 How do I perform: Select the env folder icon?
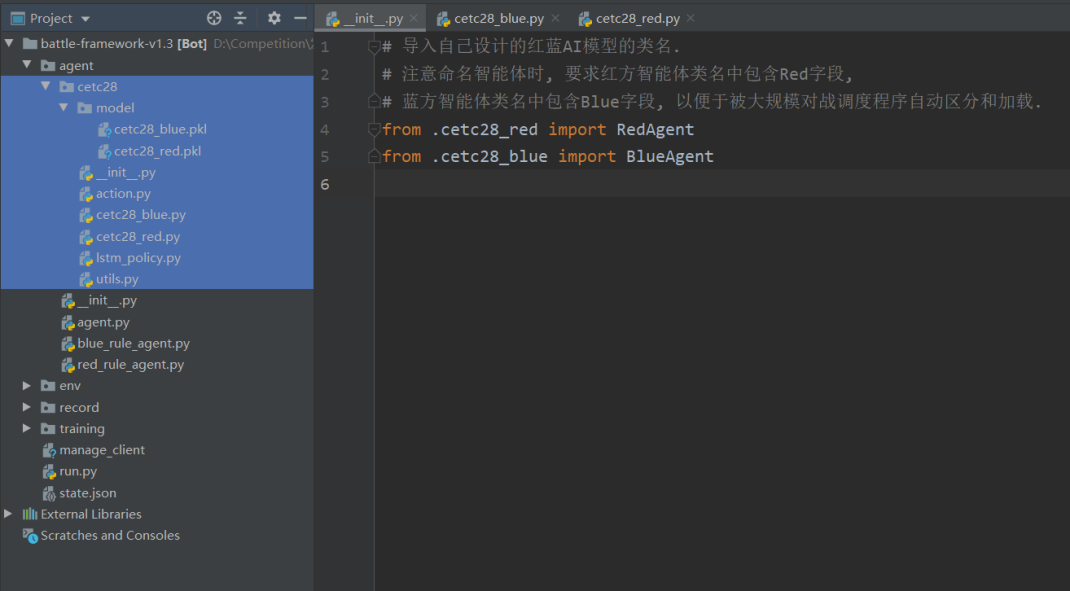pyautogui.click(x=48, y=386)
